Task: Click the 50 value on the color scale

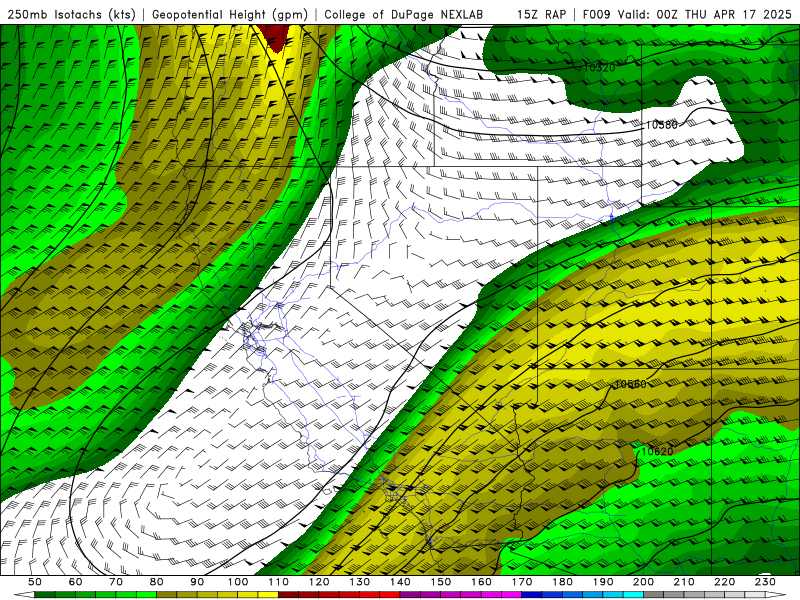Action: 35,582
